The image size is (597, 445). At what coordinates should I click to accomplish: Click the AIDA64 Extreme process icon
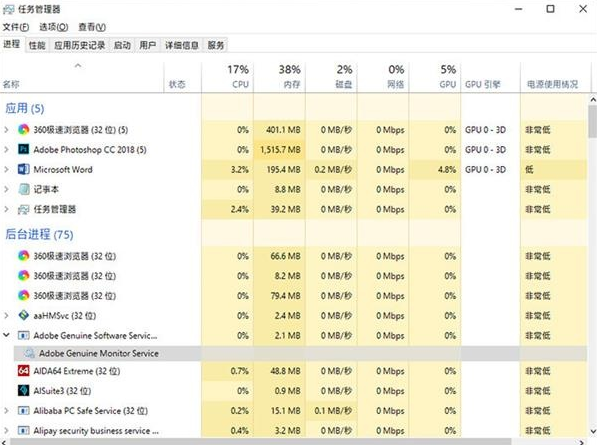coord(23,370)
